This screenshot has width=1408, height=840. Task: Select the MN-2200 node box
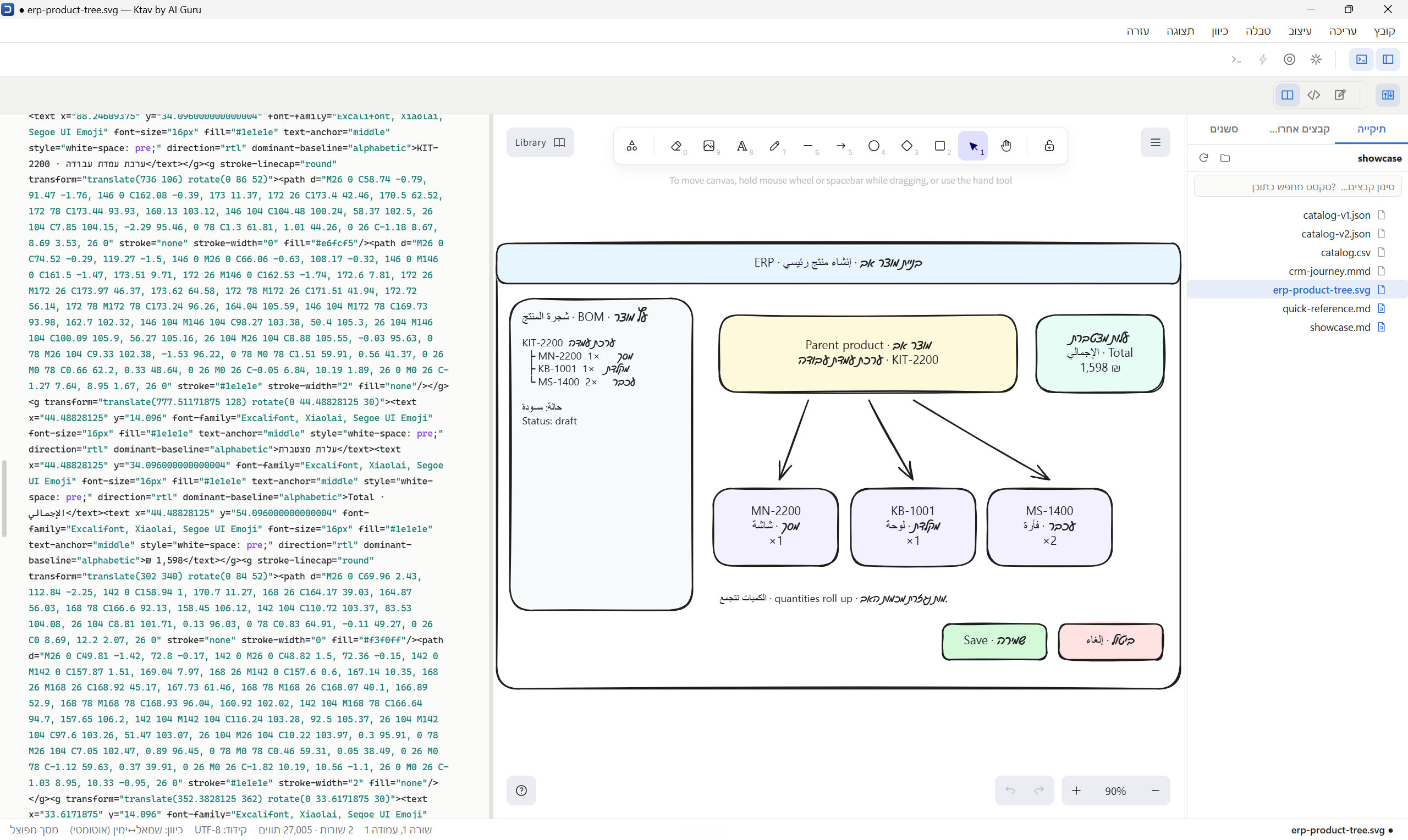point(776,527)
